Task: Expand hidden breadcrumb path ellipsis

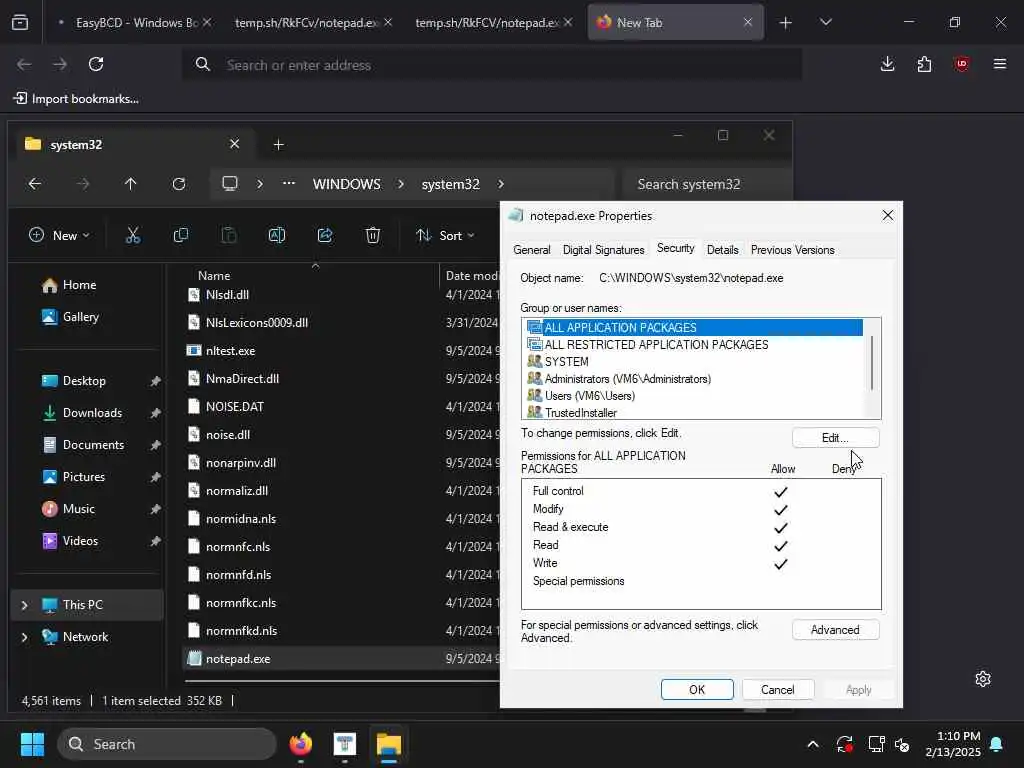Action: tap(289, 184)
